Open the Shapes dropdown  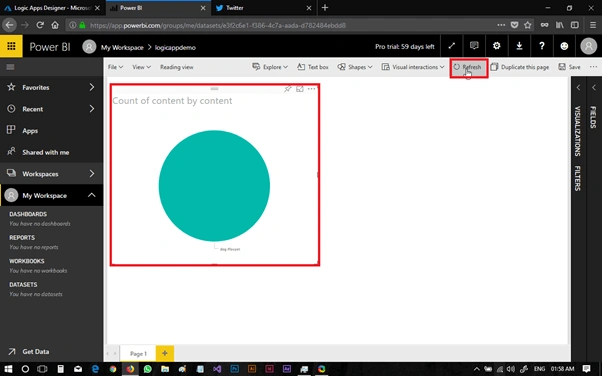[355, 67]
